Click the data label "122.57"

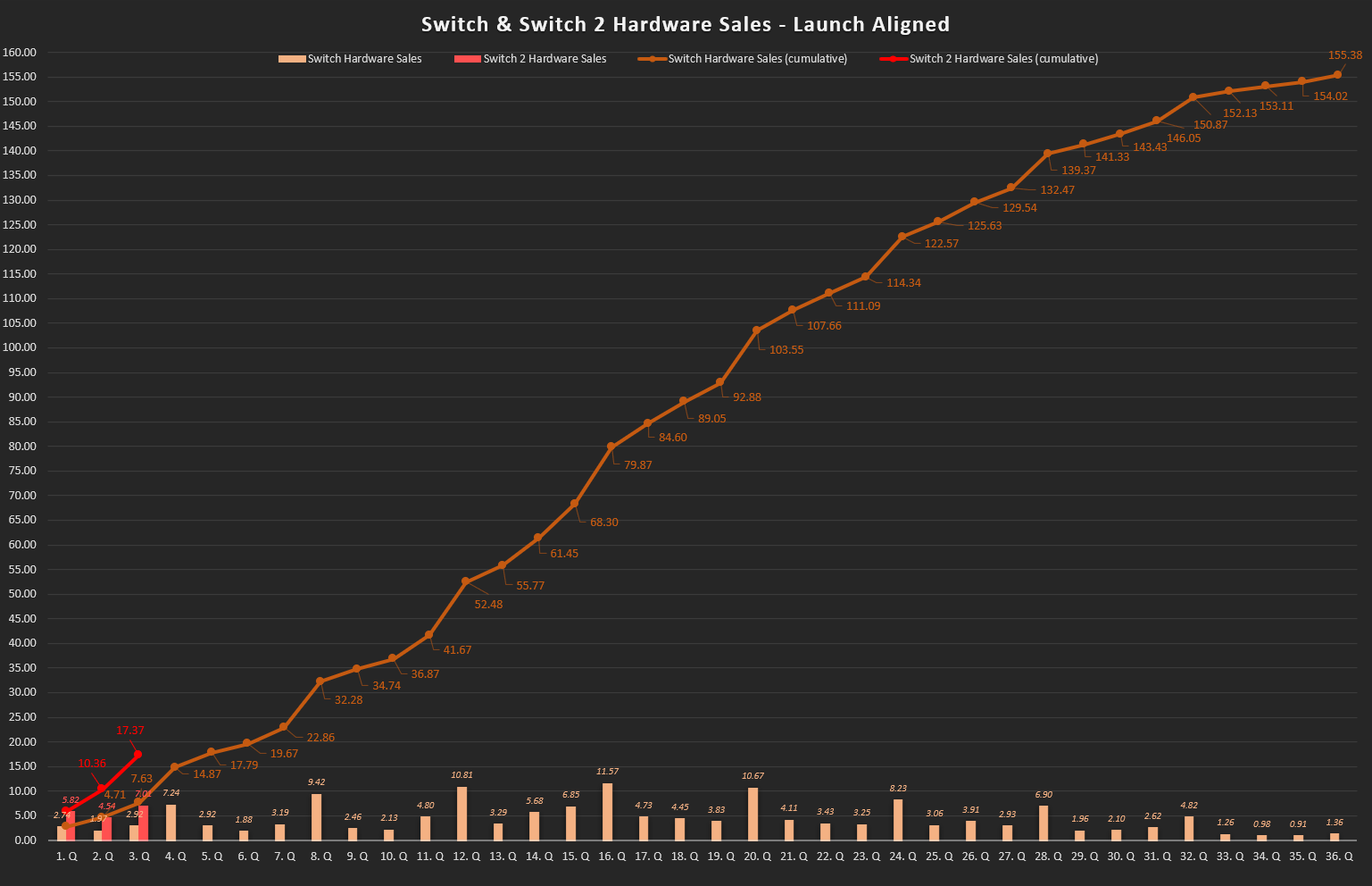click(941, 244)
